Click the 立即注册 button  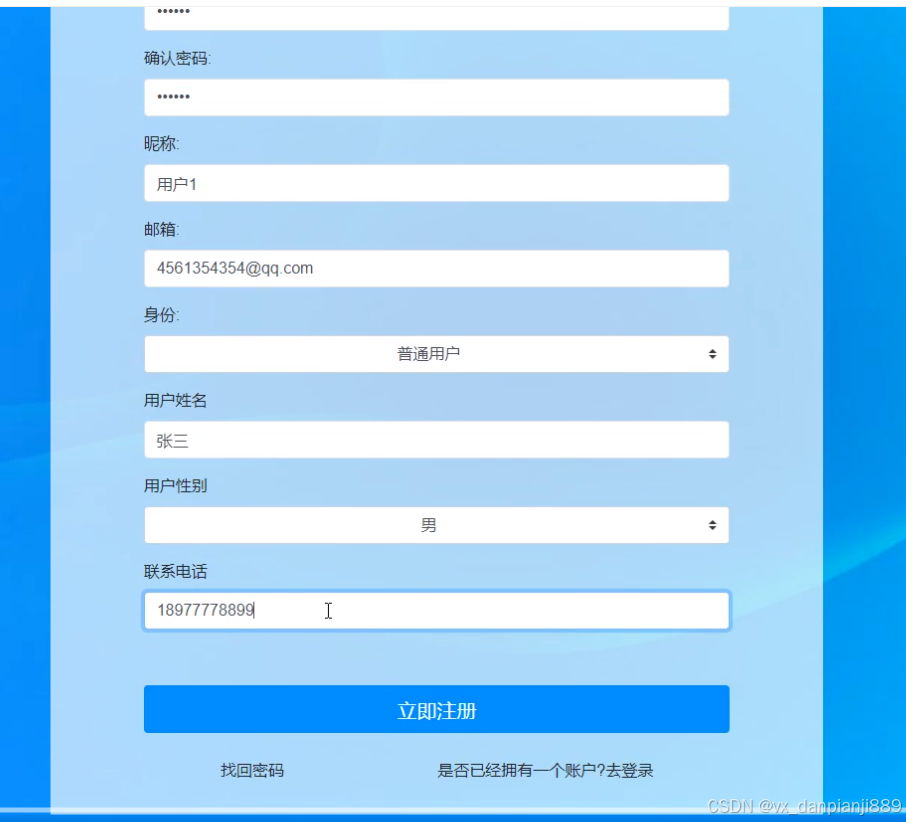pos(436,709)
